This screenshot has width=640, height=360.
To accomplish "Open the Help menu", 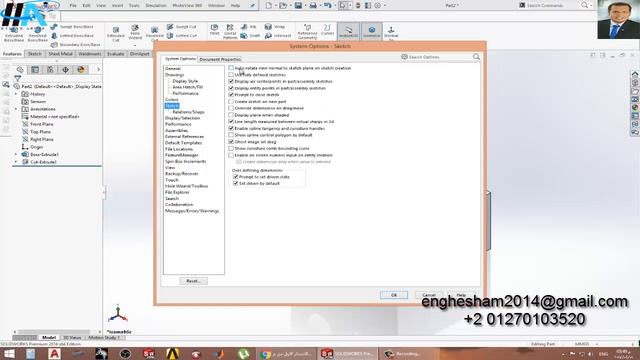I will point(236,6).
